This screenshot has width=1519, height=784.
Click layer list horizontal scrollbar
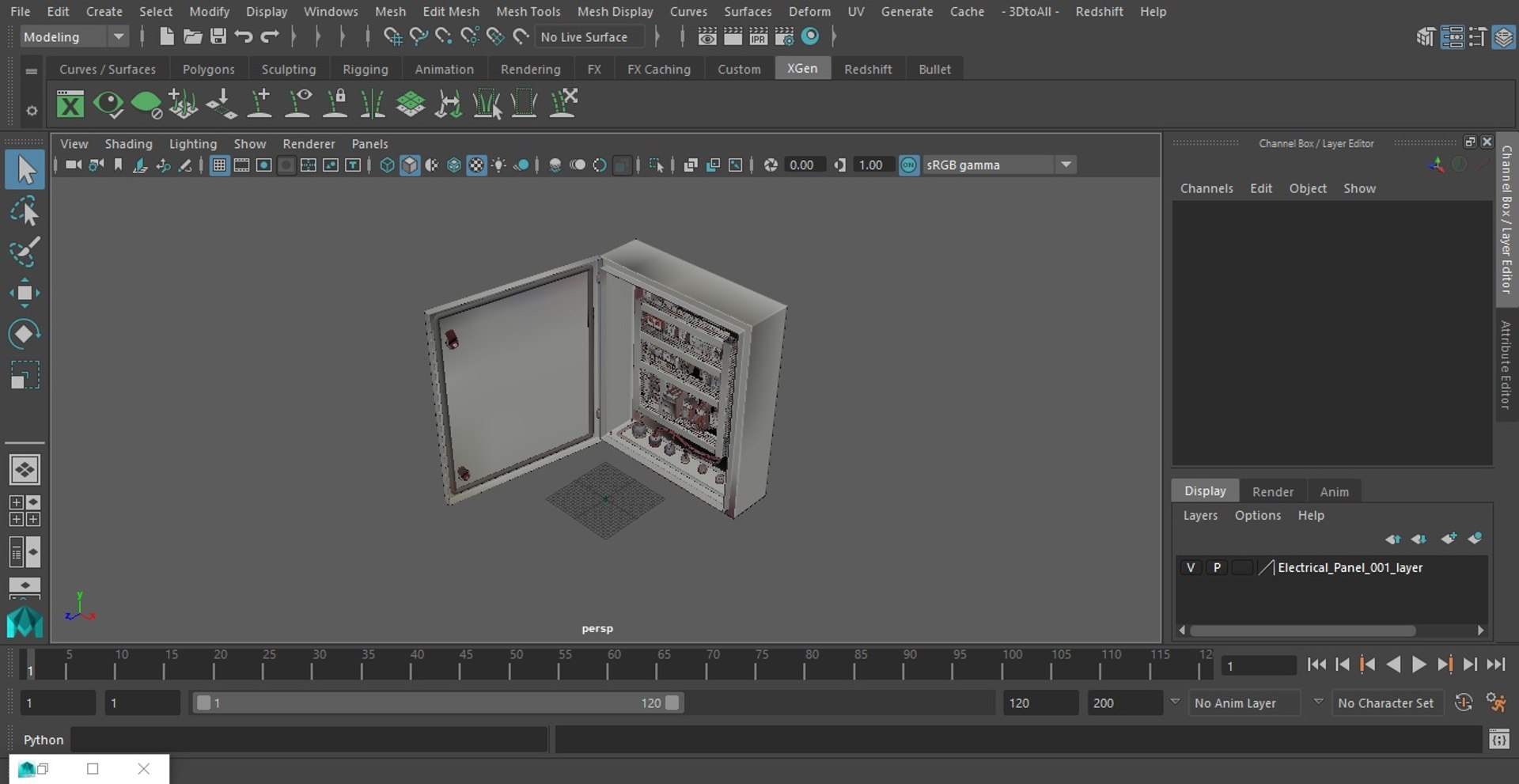click(1303, 631)
